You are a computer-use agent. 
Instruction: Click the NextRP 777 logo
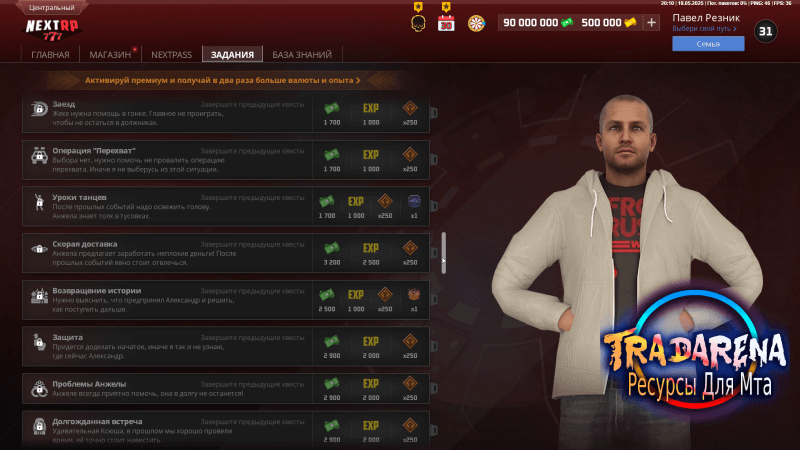point(53,30)
